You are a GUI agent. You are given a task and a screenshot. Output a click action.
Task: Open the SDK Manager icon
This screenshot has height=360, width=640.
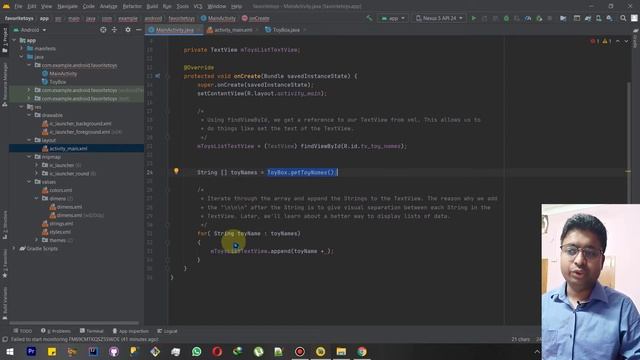point(609,18)
